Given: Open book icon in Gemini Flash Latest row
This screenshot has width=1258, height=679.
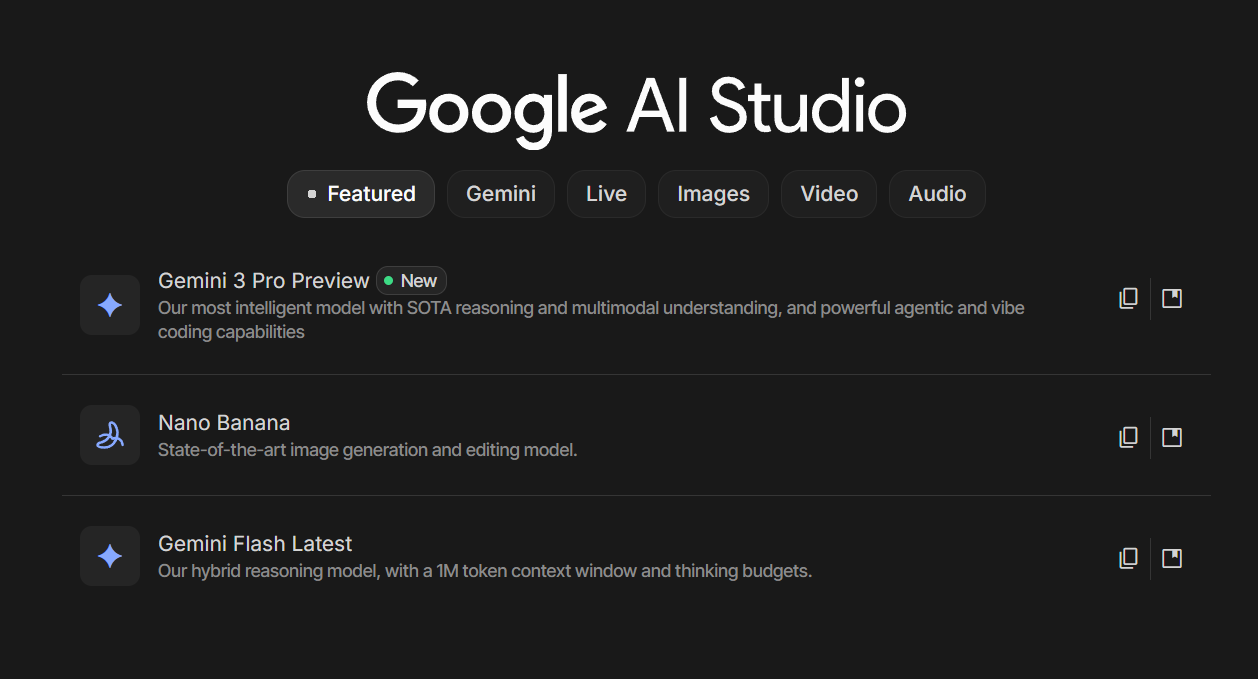Looking at the screenshot, I should [1172, 558].
